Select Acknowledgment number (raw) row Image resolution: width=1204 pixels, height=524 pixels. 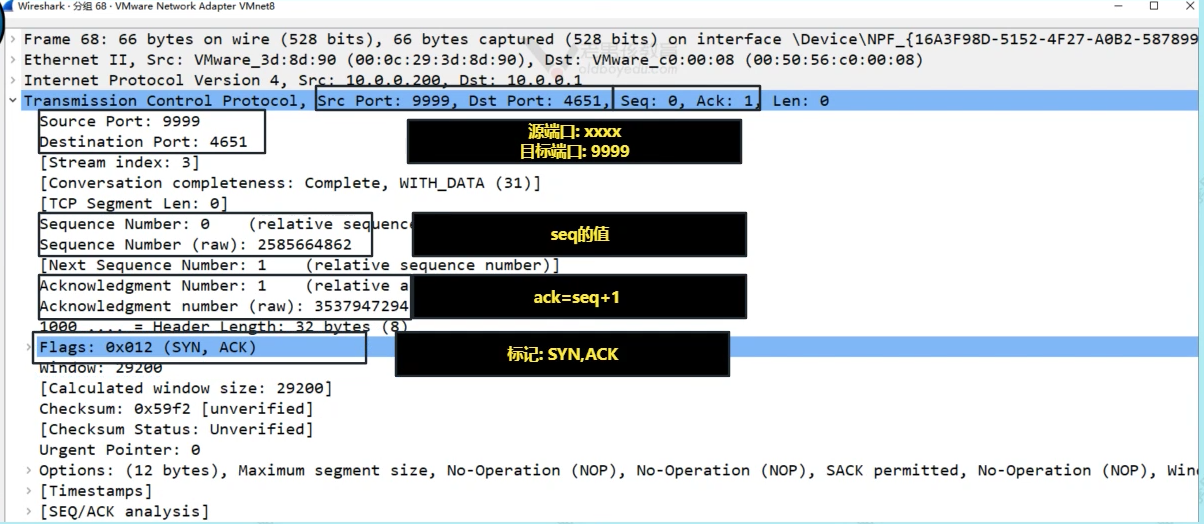(x=224, y=306)
